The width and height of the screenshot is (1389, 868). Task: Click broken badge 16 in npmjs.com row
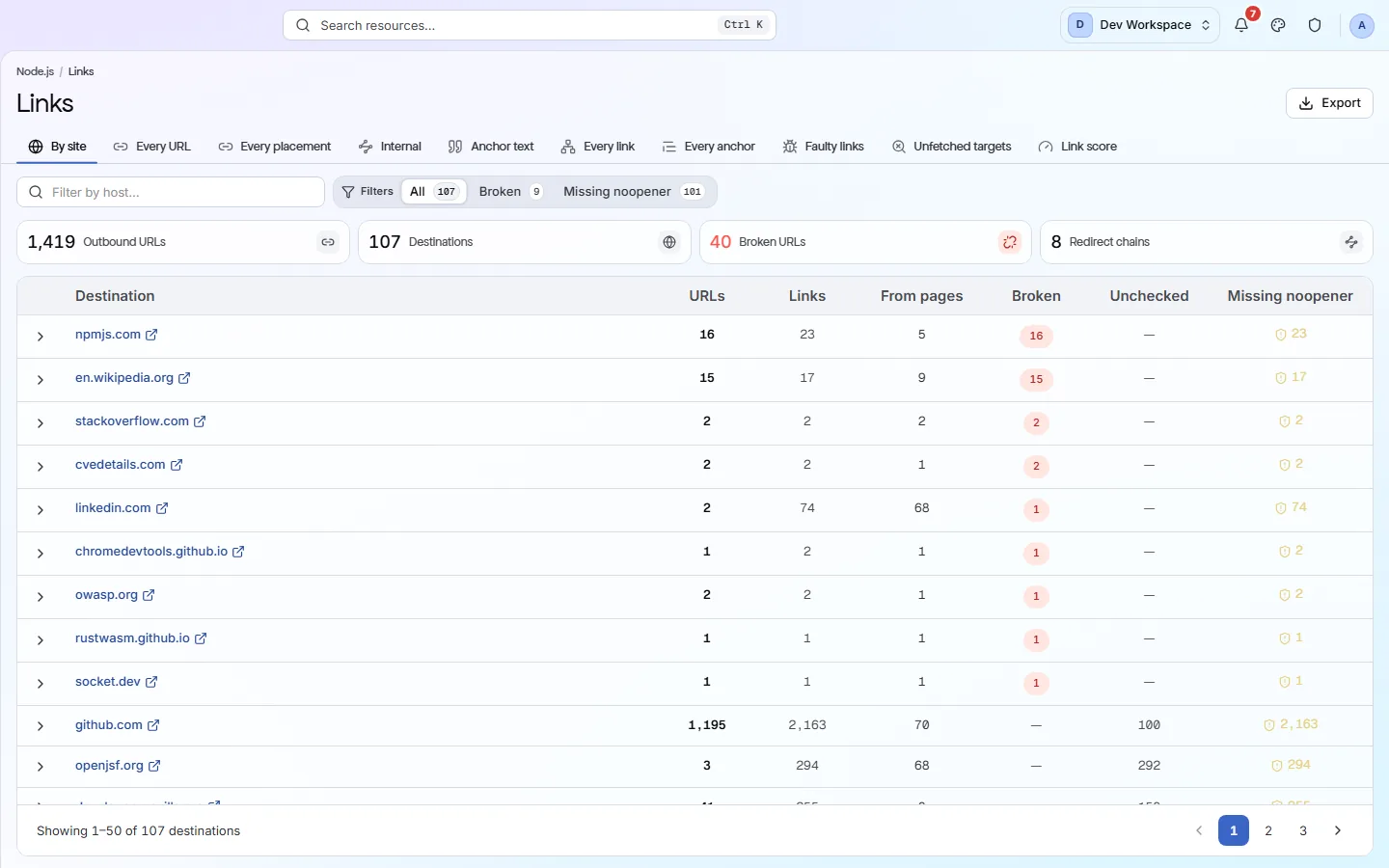1036,336
